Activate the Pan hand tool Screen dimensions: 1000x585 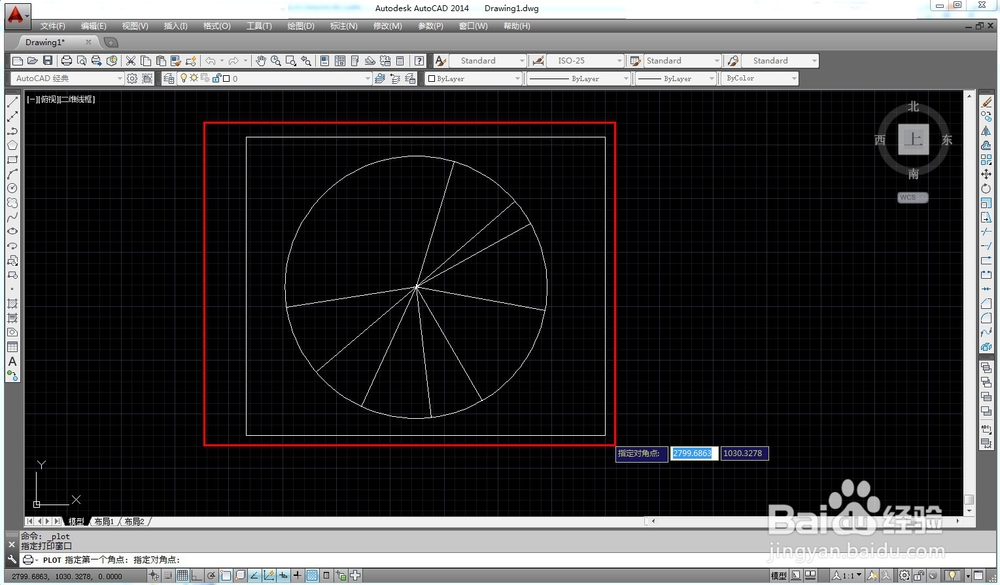click(x=261, y=61)
